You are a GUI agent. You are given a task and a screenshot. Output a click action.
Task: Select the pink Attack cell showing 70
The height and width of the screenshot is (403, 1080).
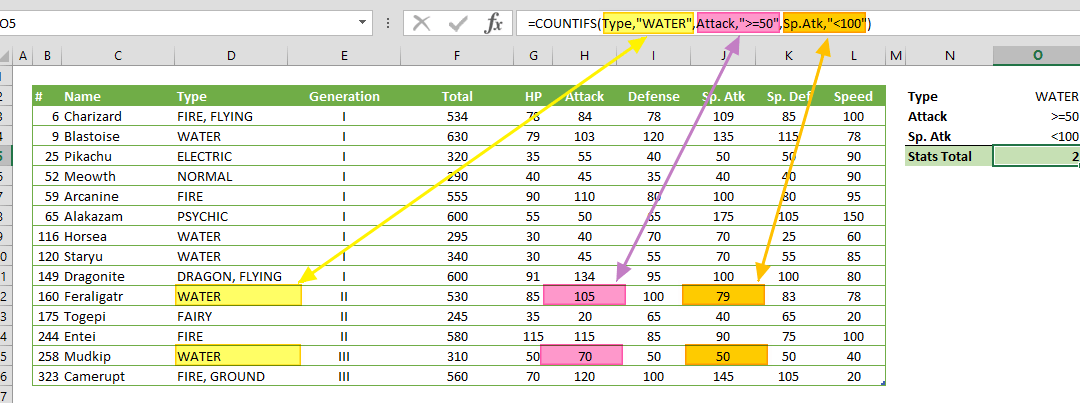[582, 355]
